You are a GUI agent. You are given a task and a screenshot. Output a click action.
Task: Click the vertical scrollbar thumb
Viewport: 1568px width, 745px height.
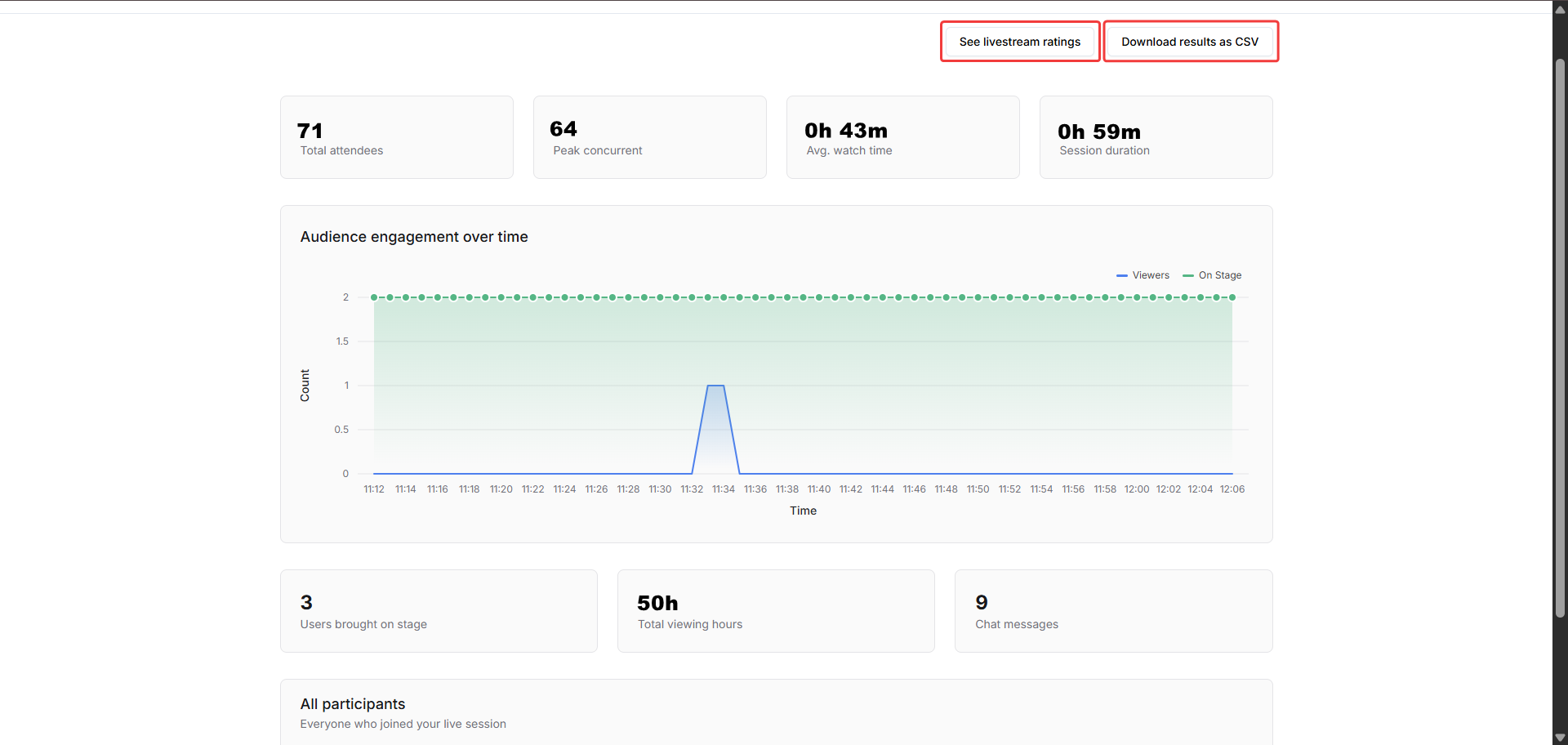(1560, 335)
